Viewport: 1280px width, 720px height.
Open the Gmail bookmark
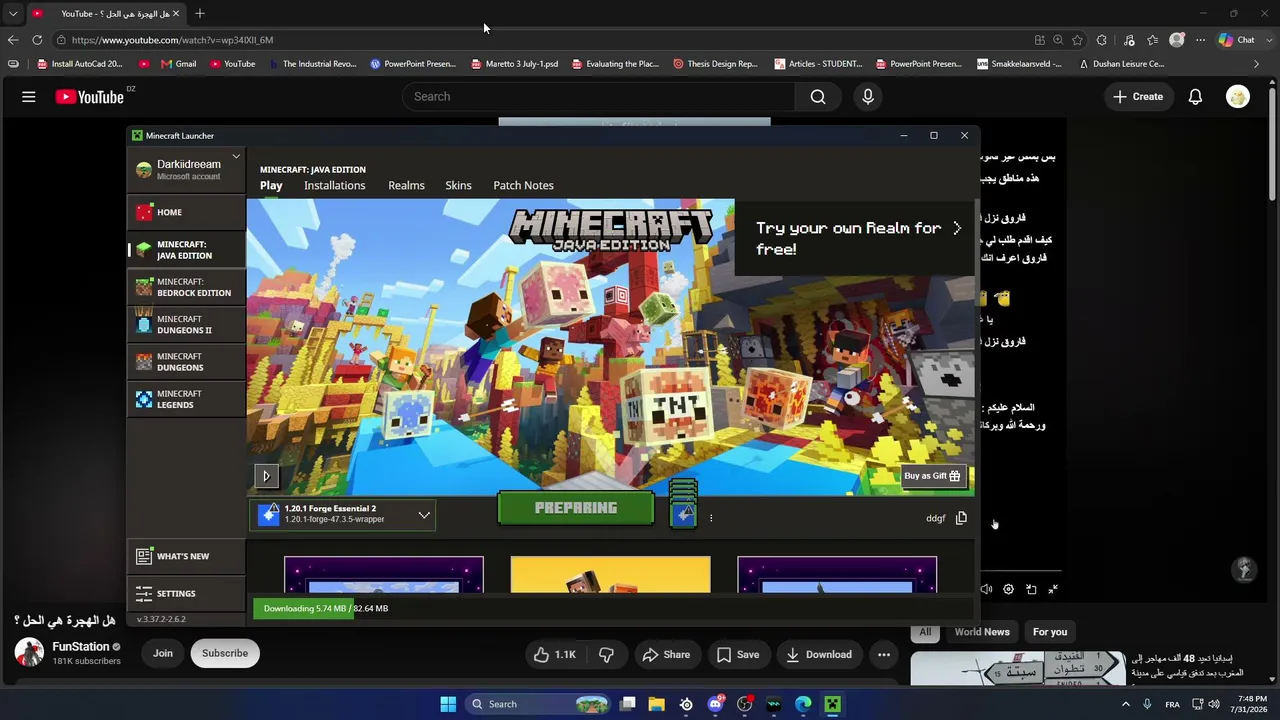(x=179, y=64)
